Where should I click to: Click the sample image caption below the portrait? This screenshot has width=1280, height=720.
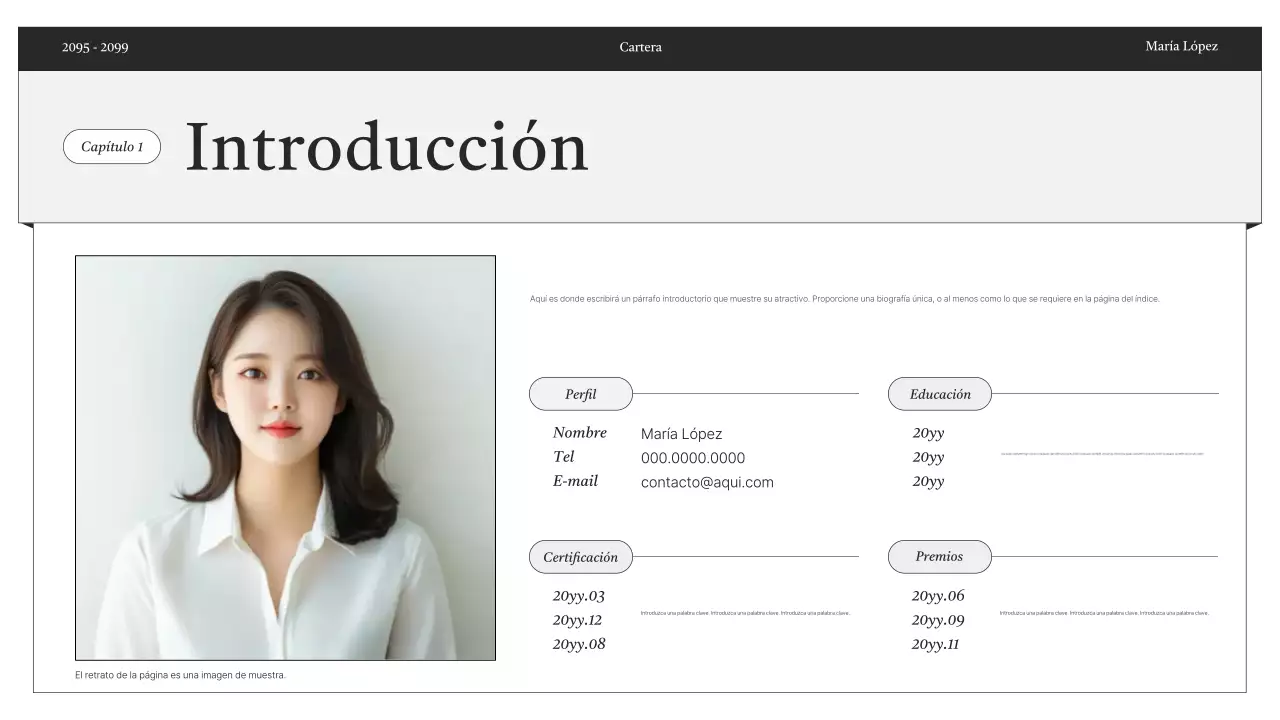180,674
